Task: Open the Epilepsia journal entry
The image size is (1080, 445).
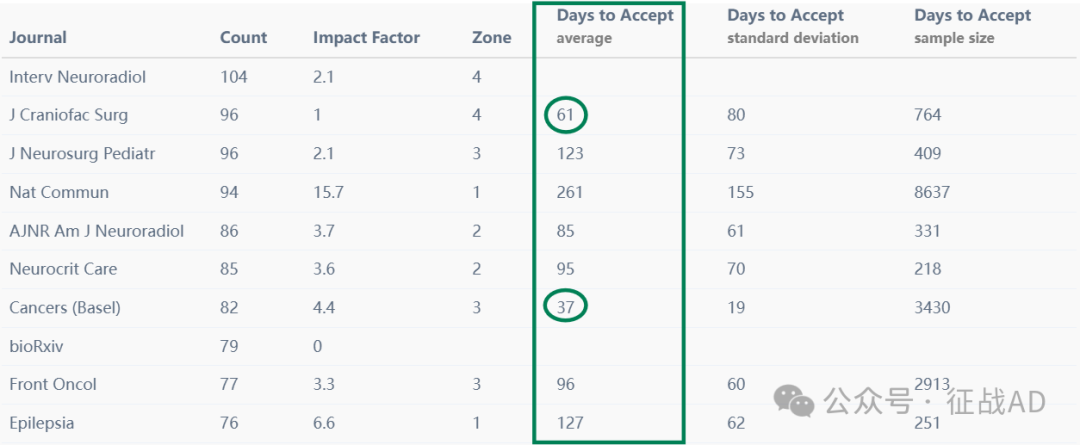Action: tap(41, 423)
